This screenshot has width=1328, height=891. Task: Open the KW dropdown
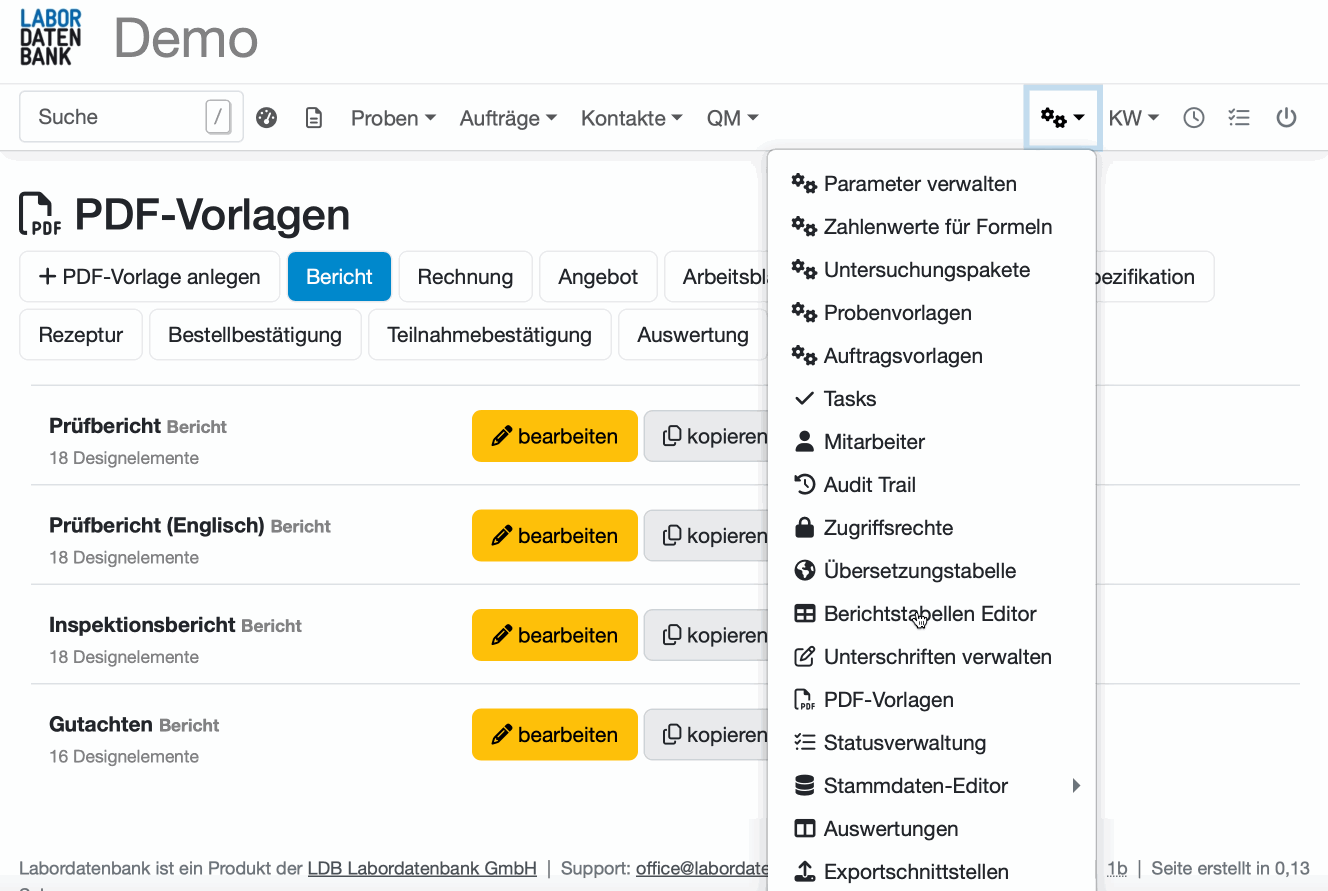(1133, 117)
